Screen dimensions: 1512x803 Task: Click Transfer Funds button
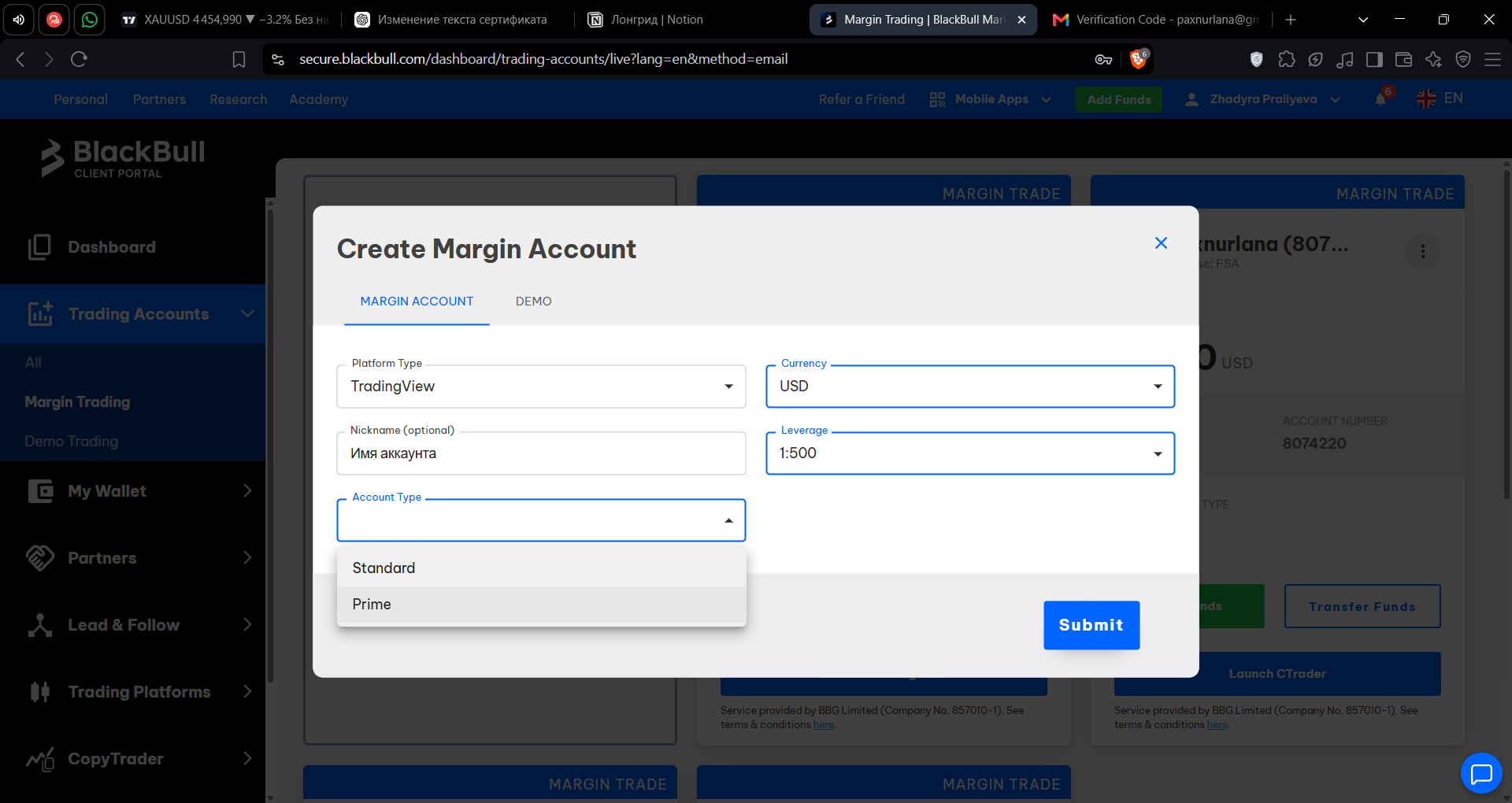1362,606
